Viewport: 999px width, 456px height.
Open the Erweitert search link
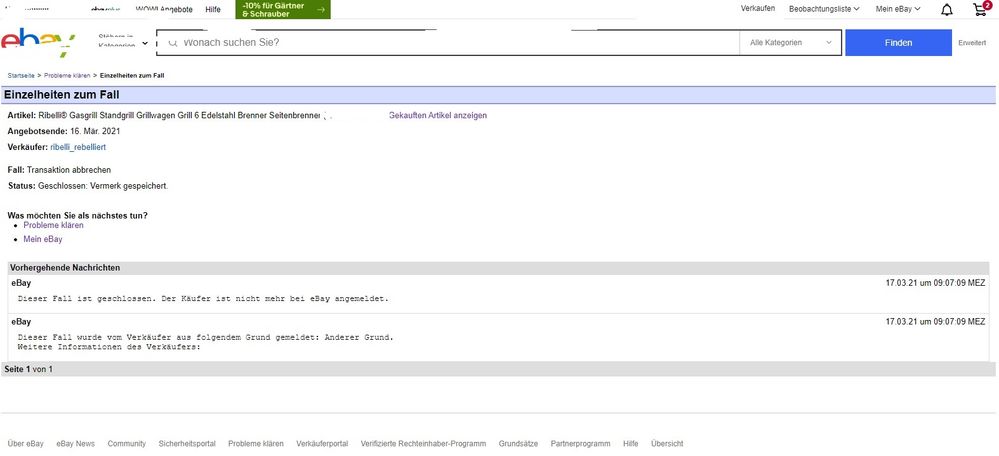click(x=972, y=43)
